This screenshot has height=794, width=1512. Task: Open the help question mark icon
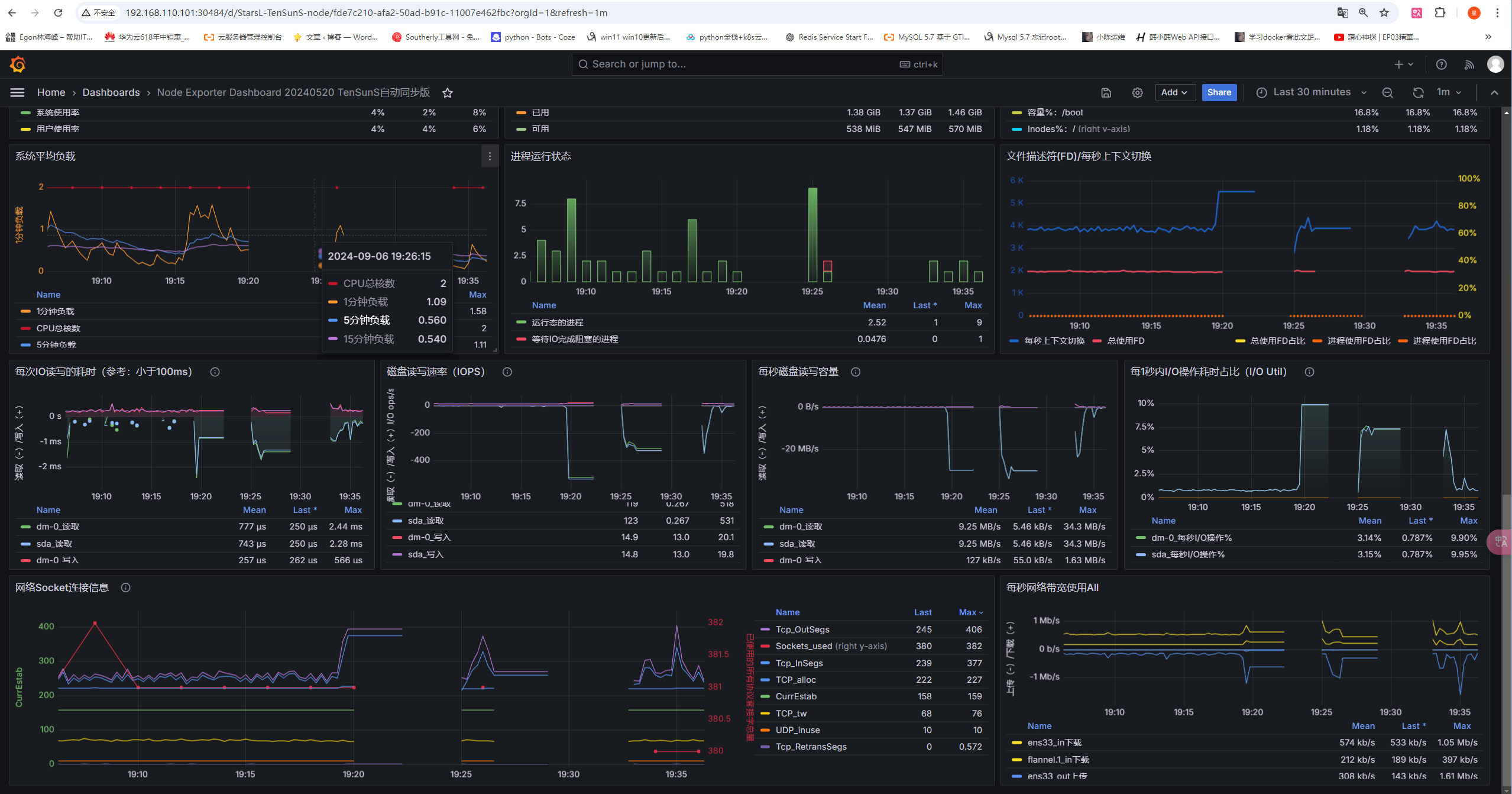(x=1442, y=64)
